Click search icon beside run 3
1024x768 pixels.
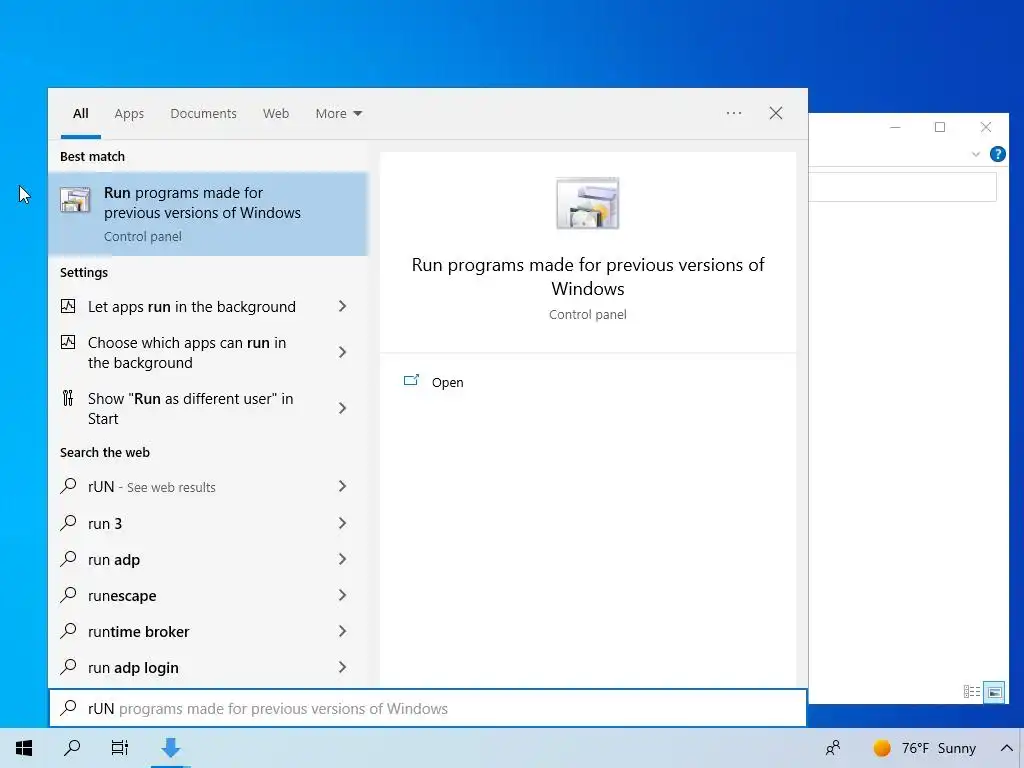coord(68,522)
